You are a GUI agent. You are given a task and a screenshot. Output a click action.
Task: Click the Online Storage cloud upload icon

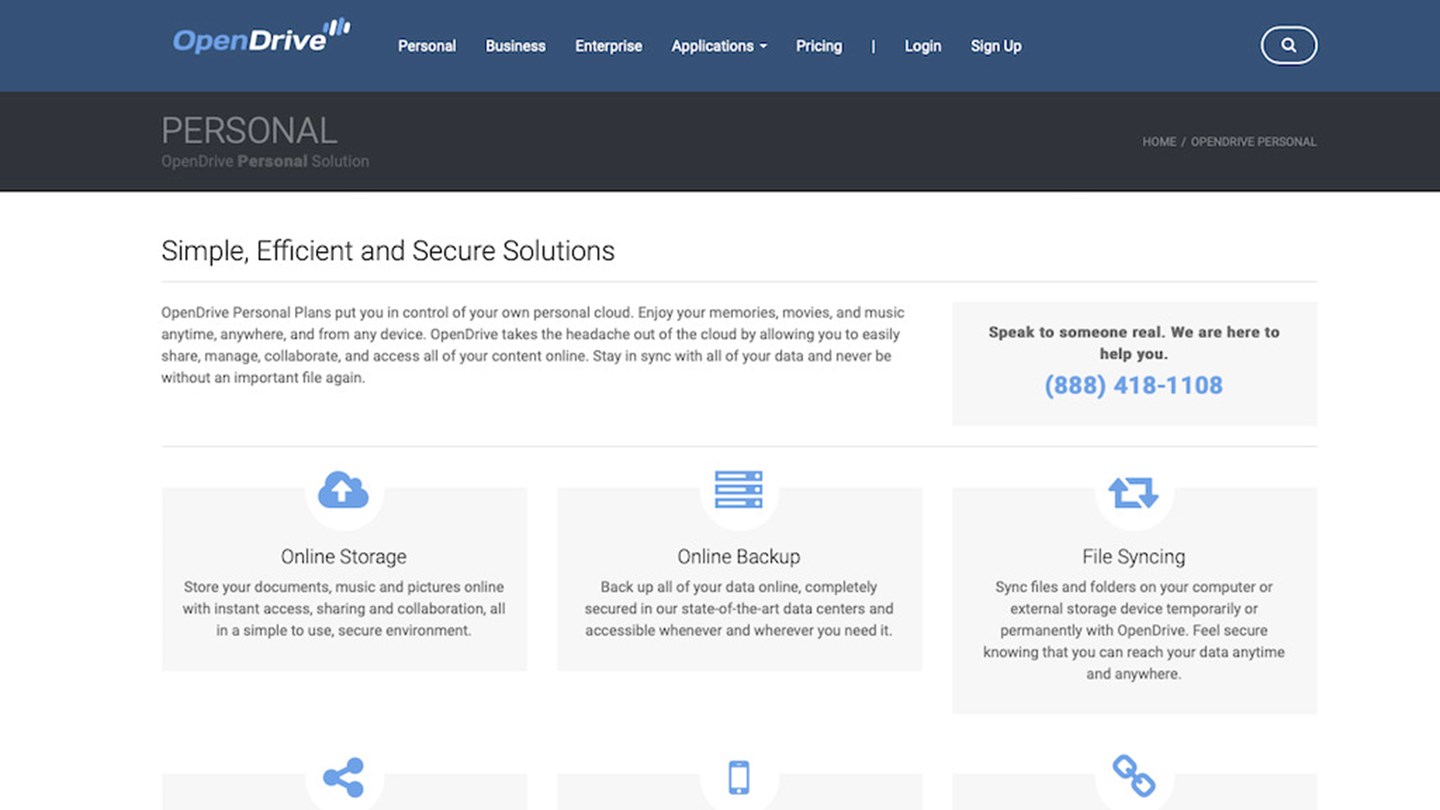(x=343, y=489)
